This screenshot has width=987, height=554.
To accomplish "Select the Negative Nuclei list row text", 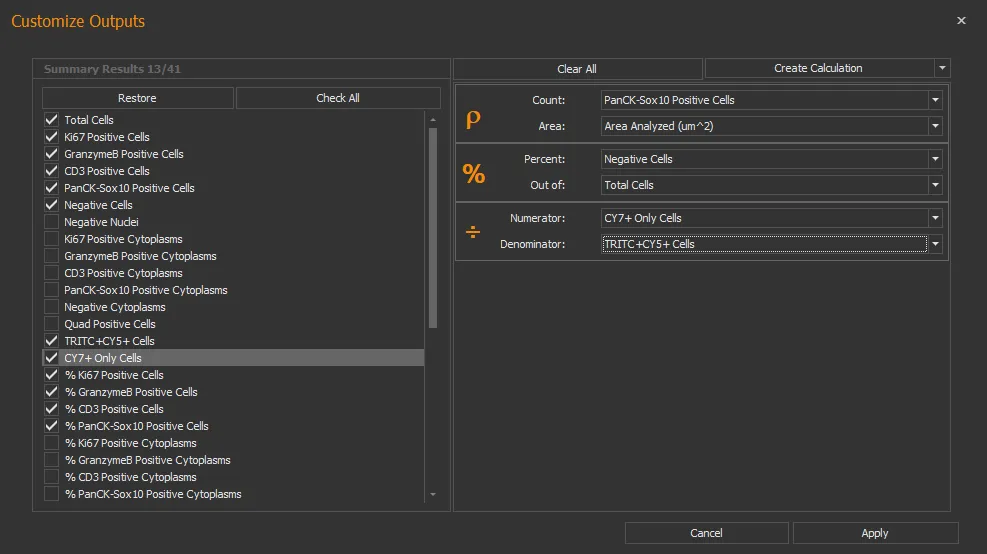I will click(x=101, y=222).
